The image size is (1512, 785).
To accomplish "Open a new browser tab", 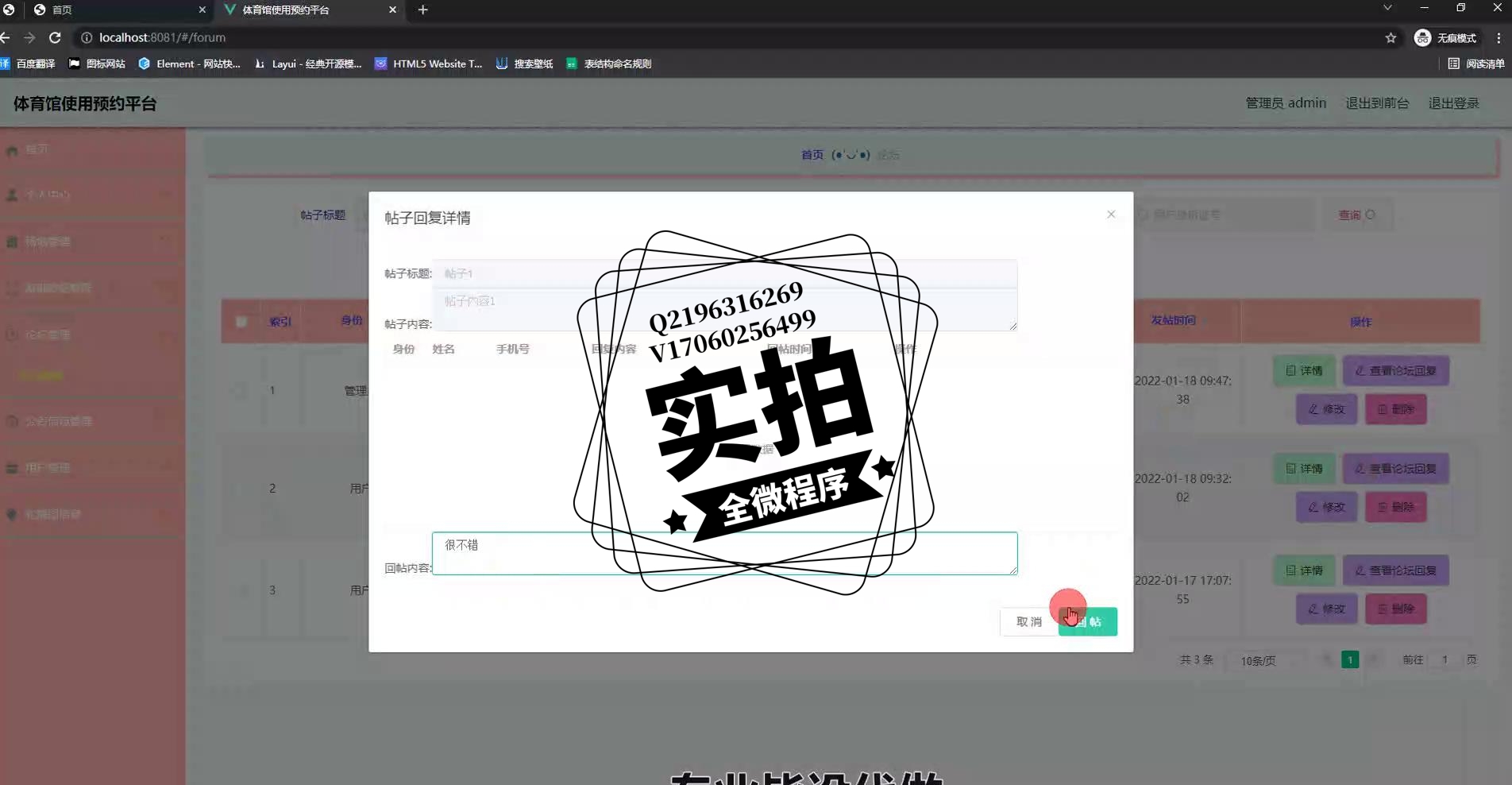I will point(422,10).
